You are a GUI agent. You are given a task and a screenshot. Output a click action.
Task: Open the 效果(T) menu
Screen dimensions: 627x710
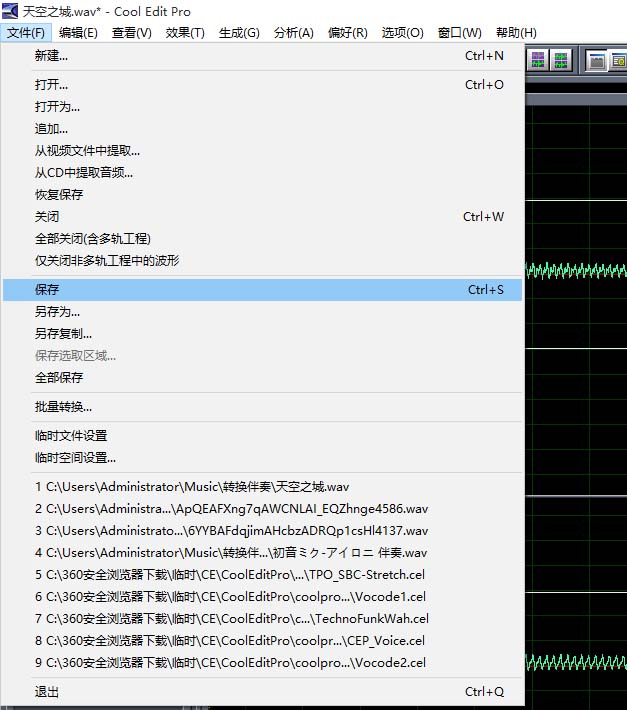coord(185,33)
